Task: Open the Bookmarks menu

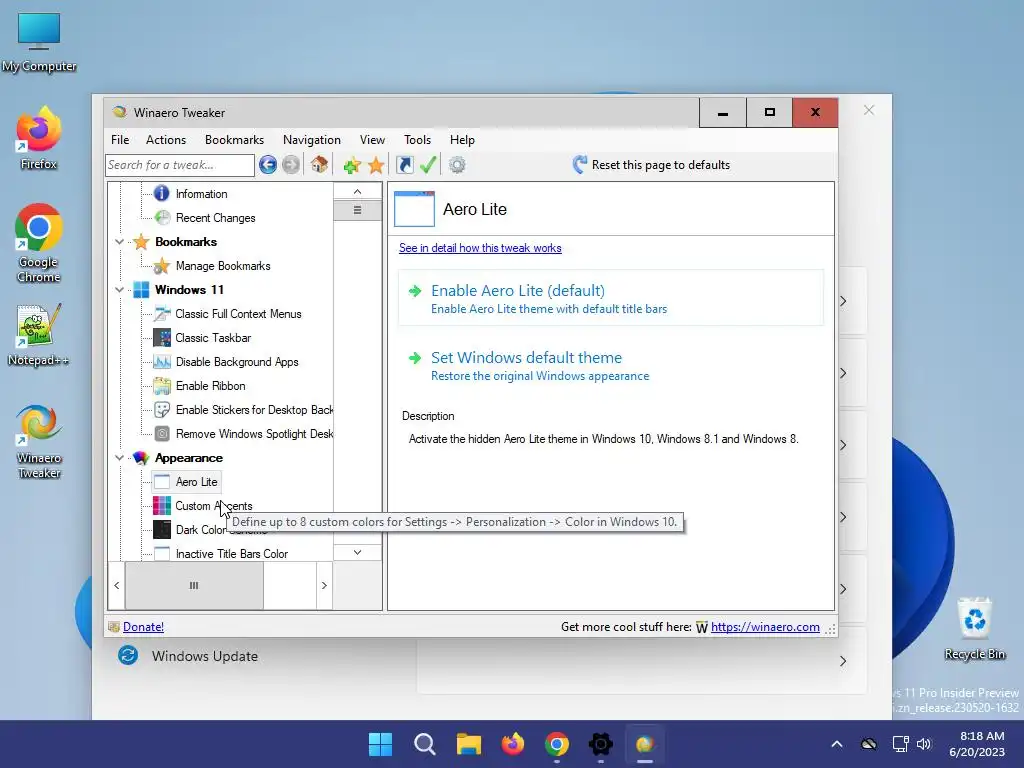Action: 234,140
